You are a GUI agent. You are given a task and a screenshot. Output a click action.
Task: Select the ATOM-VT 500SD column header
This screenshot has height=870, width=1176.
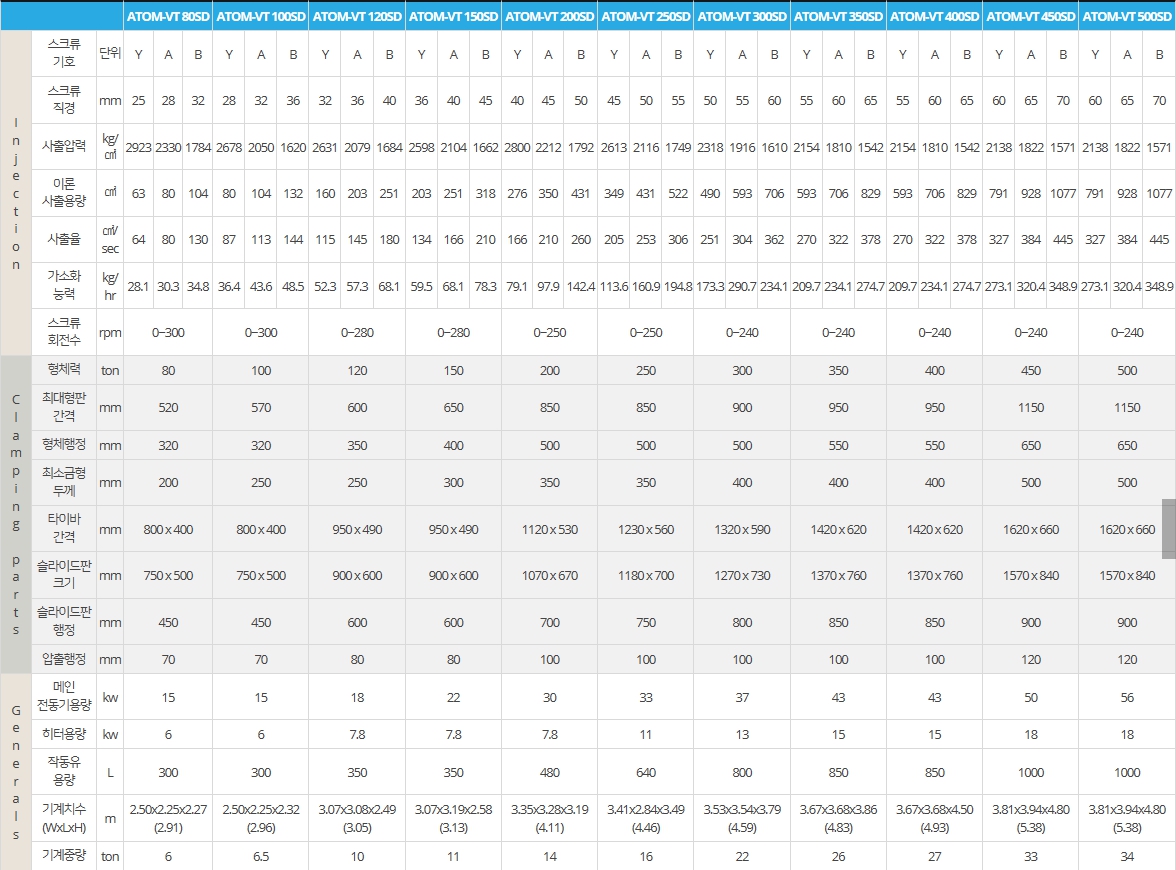[1127, 16]
